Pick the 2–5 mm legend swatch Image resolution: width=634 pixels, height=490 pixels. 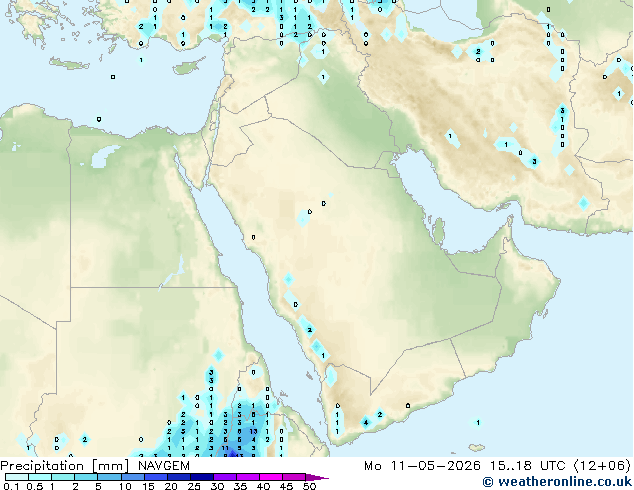pyautogui.click(x=86, y=477)
